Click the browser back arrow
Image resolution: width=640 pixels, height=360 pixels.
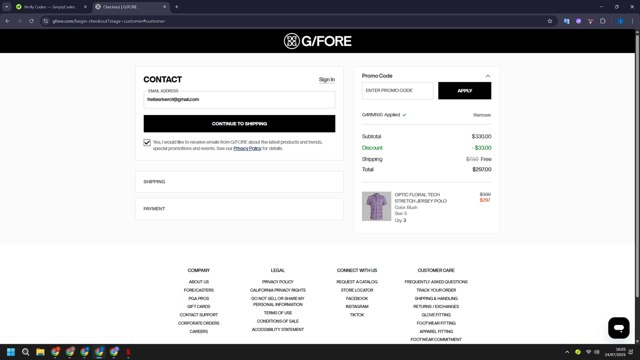[x=7, y=21]
